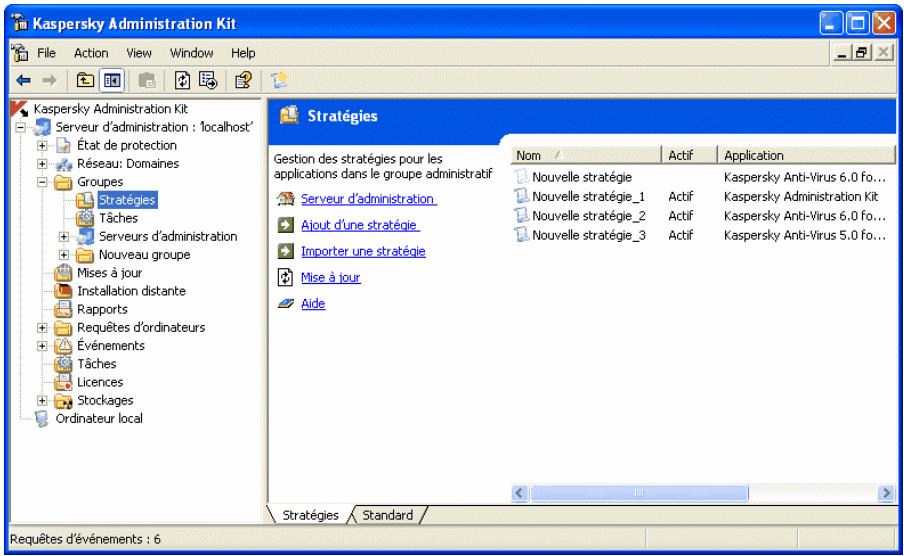Click the Événements warning icon
The width and height of the screenshot is (904, 556).
pyautogui.click(x=63, y=346)
